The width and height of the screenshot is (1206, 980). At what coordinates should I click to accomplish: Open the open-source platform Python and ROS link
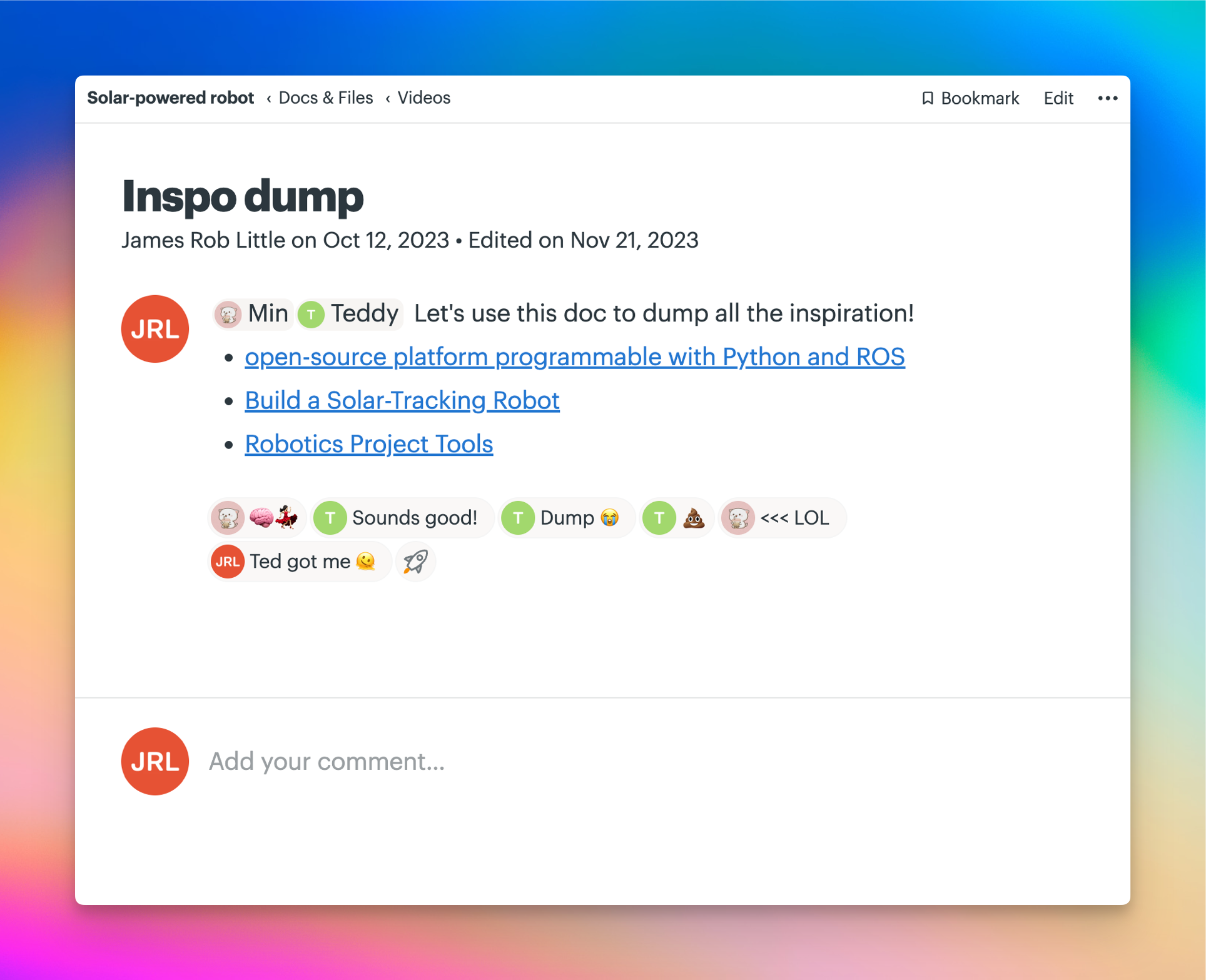[575, 356]
